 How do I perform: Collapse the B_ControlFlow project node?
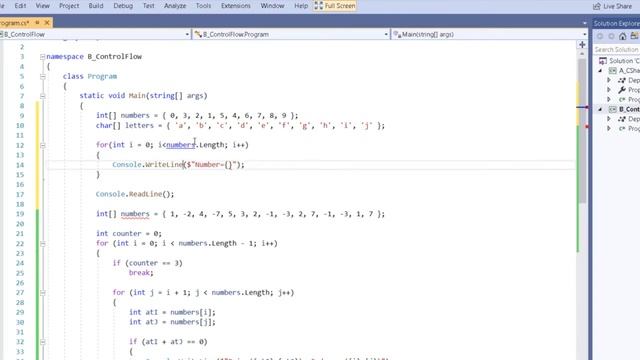click(x=600, y=109)
